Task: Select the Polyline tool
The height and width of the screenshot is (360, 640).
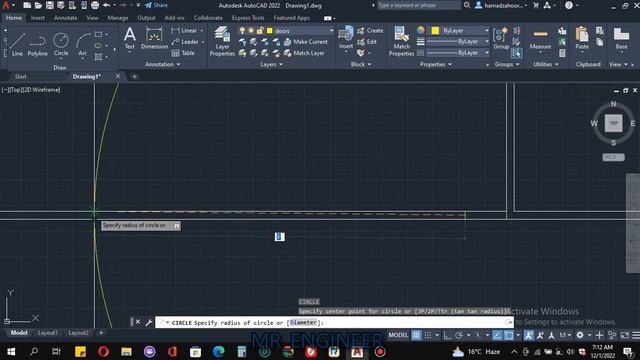Action: [37, 44]
